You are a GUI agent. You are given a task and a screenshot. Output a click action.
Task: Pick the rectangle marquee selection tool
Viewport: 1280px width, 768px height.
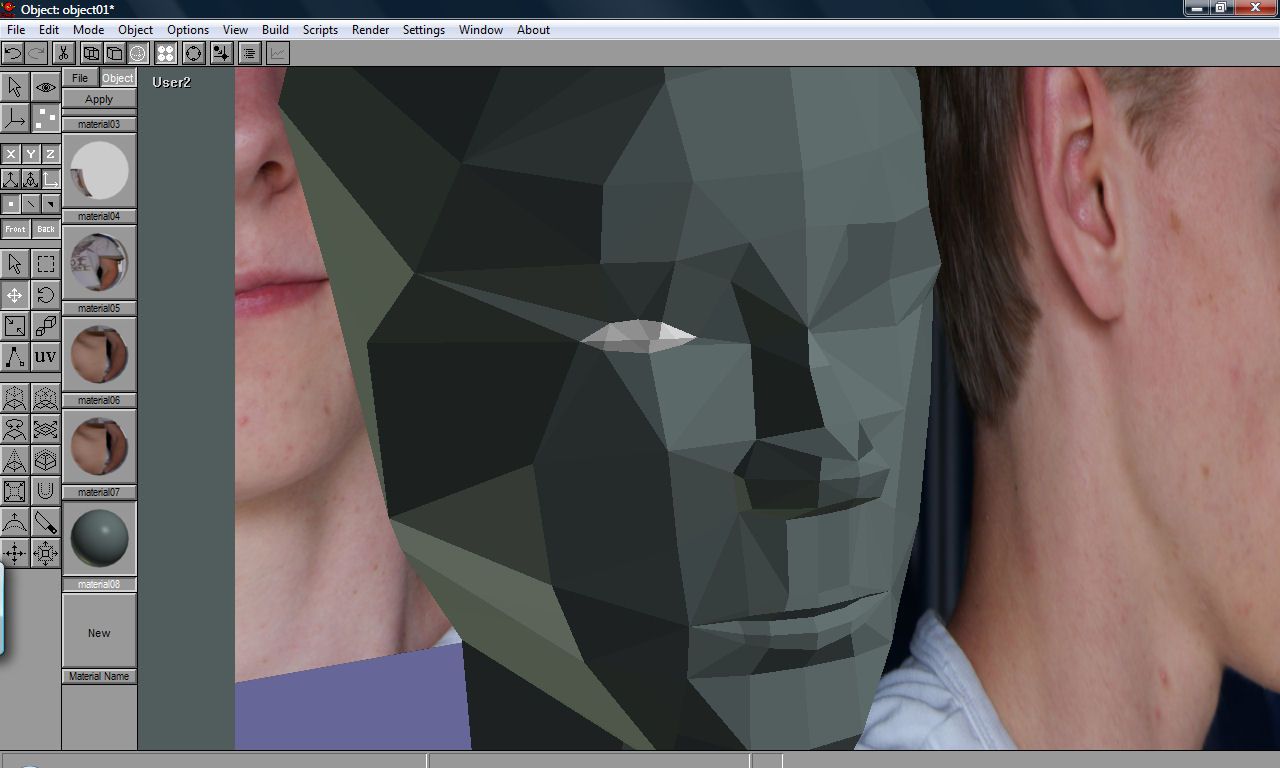tap(44, 262)
